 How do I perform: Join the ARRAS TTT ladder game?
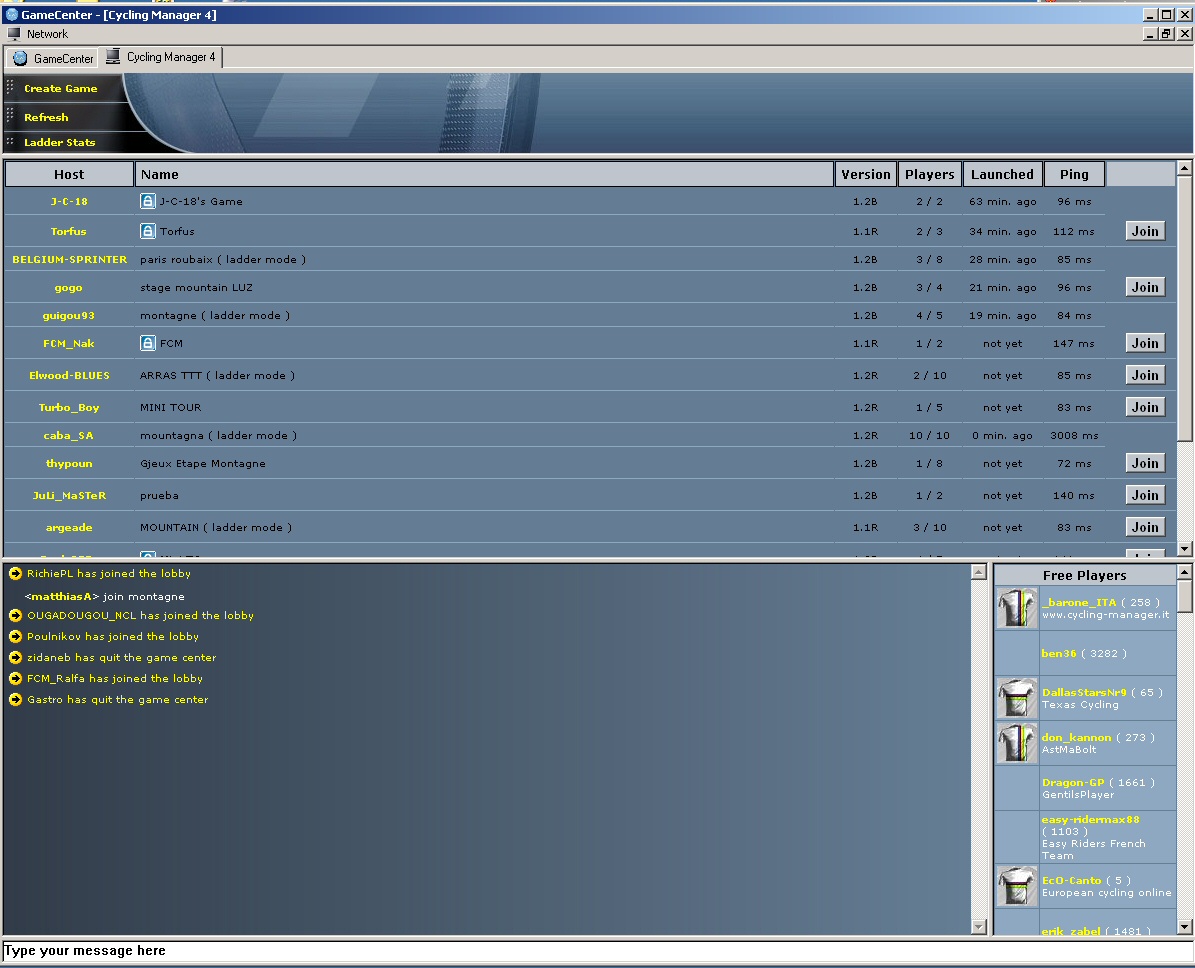(x=1145, y=375)
